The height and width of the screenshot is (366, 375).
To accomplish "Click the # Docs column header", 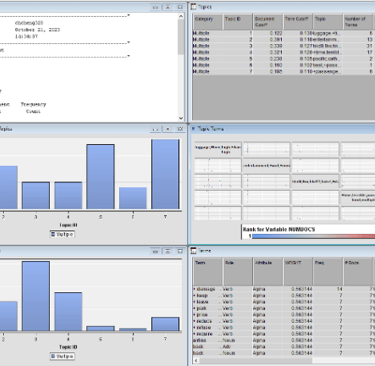I will (x=358, y=272).
